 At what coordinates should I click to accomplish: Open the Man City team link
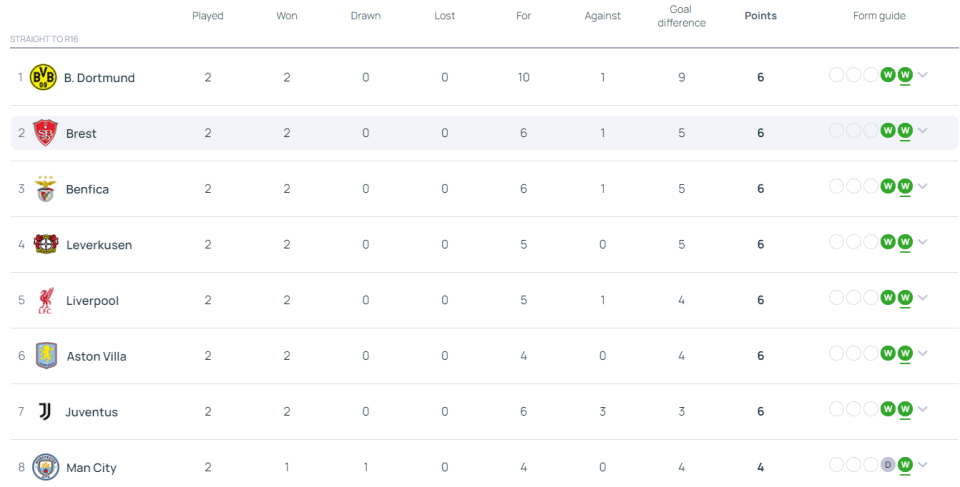point(91,468)
